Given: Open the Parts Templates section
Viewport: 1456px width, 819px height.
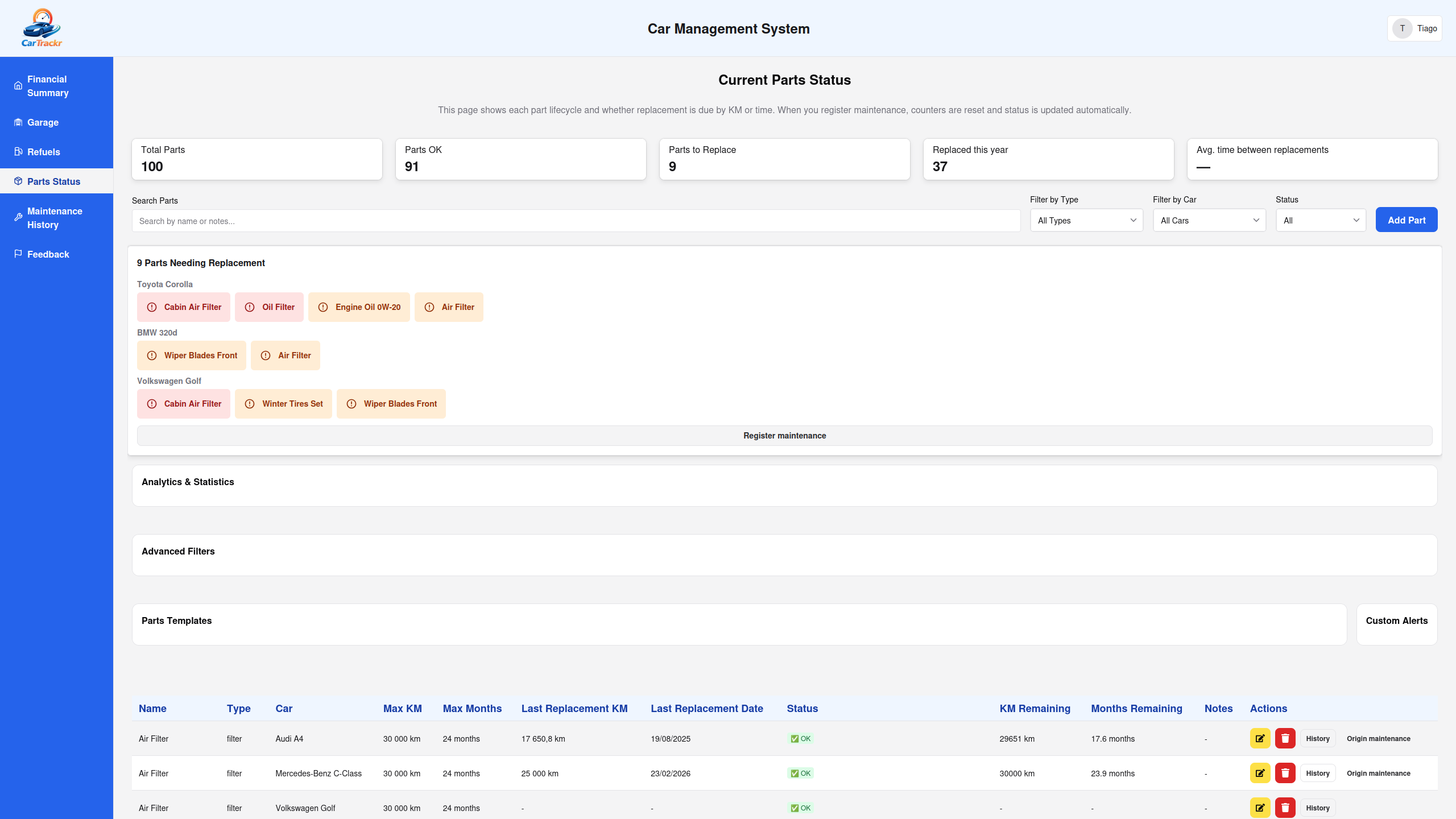Looking at the screenshot, I should tap(176, 621).
